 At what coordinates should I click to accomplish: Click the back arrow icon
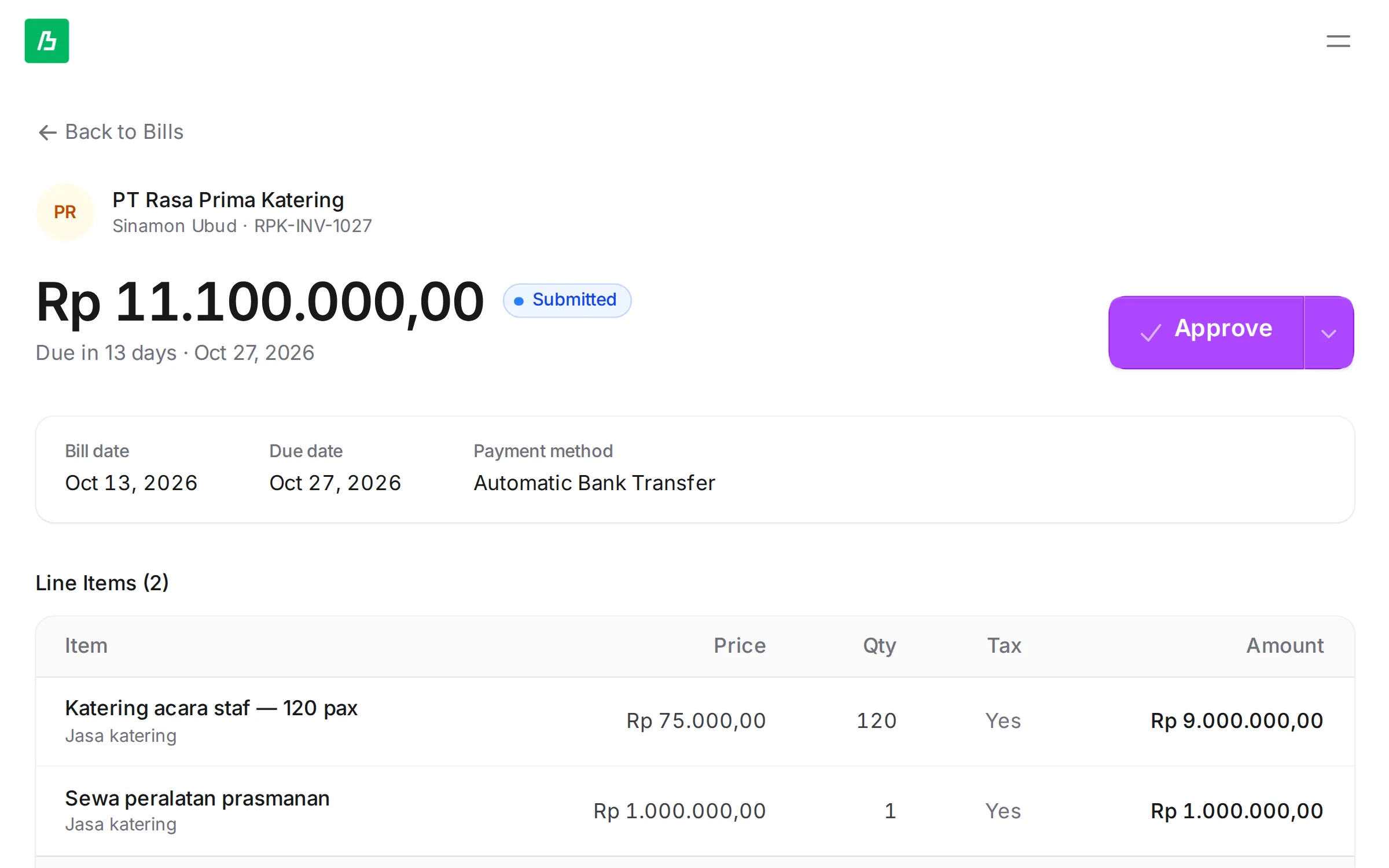47,133
